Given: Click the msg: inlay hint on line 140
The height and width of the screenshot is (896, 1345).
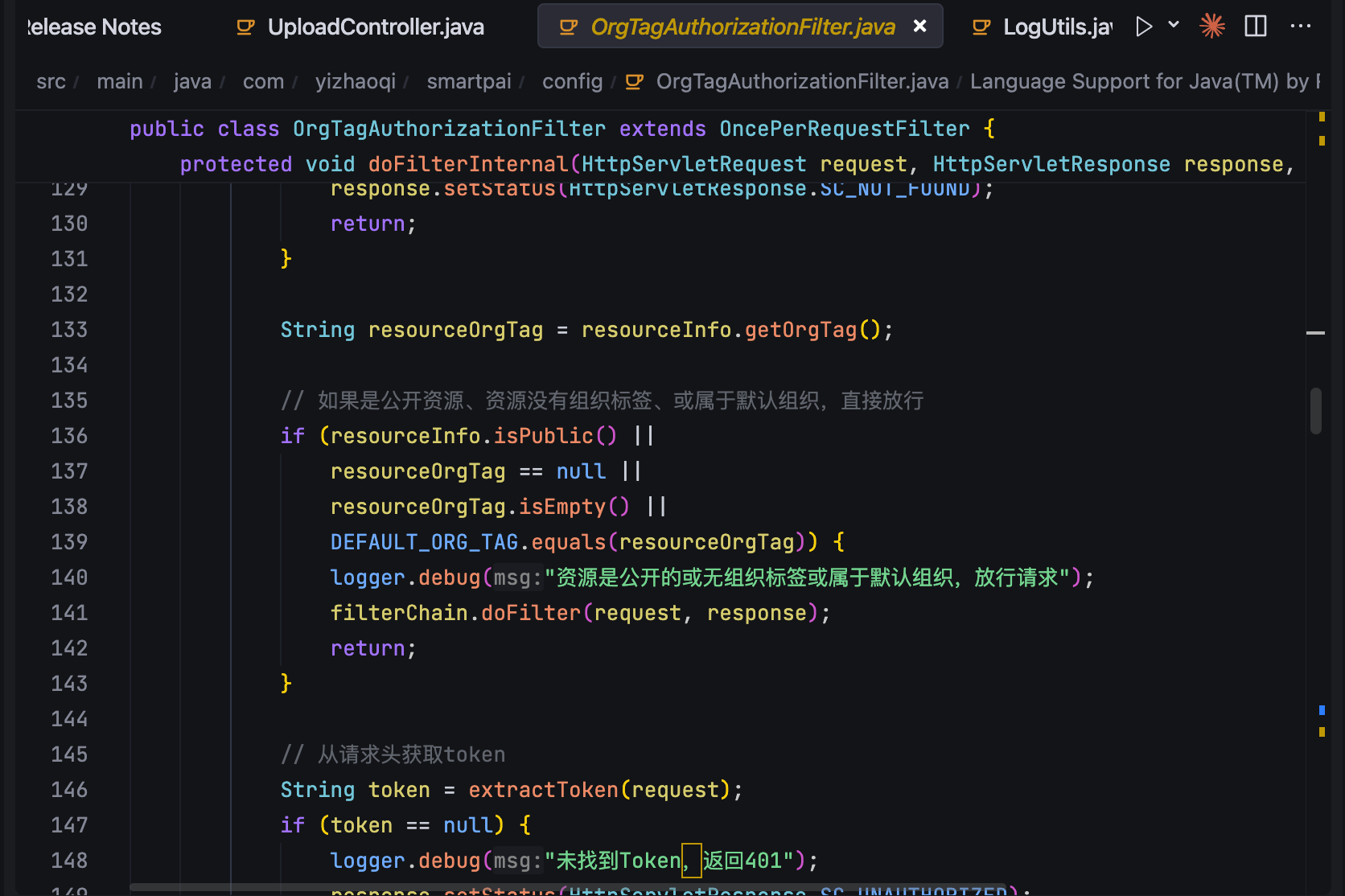Looking at the screenshot, I should pos(517,577).
